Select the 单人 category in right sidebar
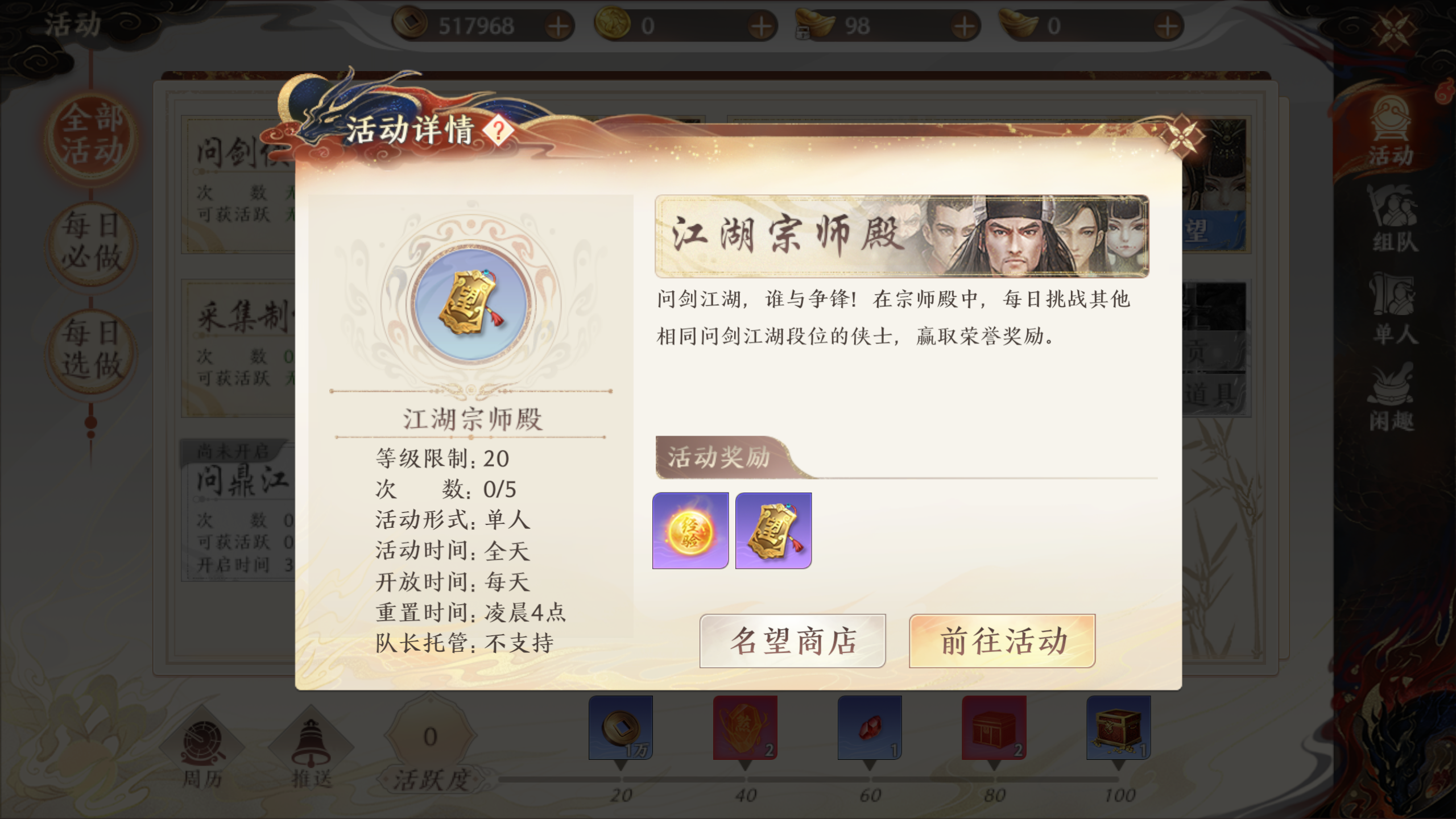The image size is (1456, 819). coord(1392,309)
